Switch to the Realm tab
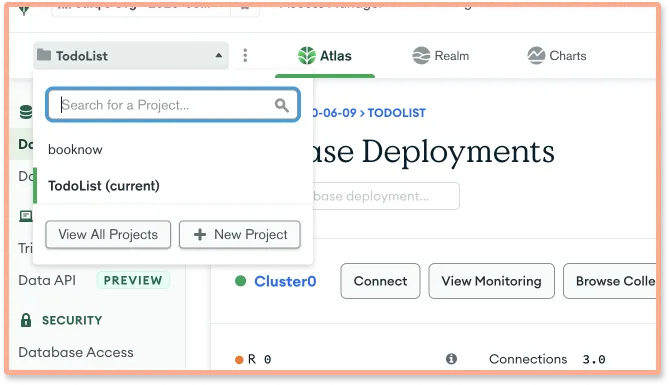 (440, 56)
